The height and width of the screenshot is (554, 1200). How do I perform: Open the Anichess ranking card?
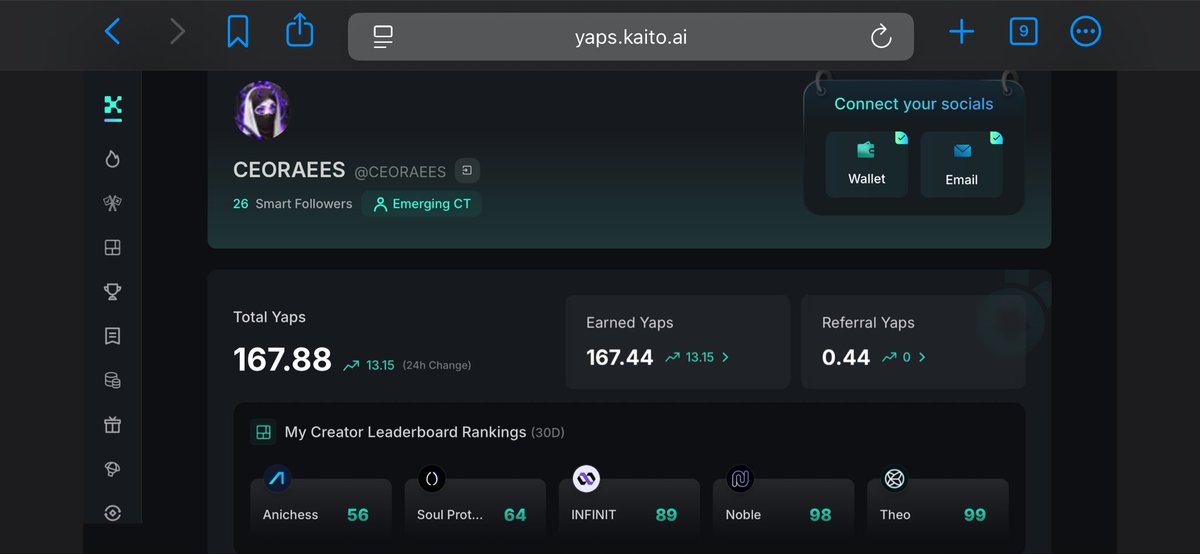click(x=321, y=511)
